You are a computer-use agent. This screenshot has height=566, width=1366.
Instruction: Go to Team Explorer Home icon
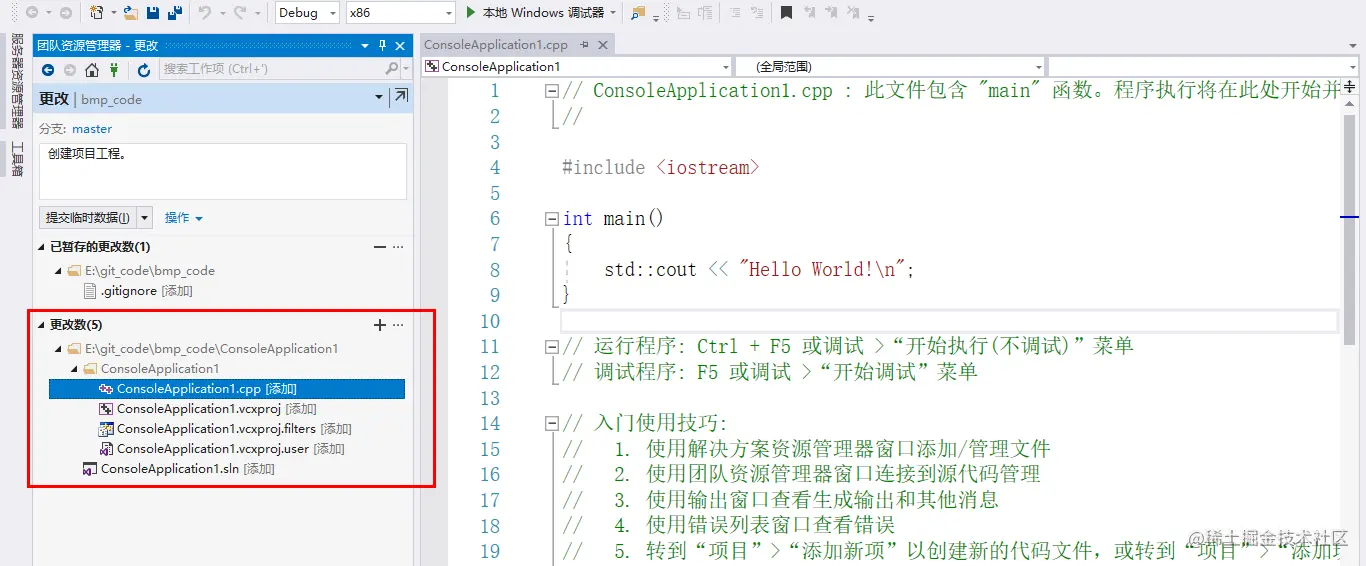pos(92,70)
